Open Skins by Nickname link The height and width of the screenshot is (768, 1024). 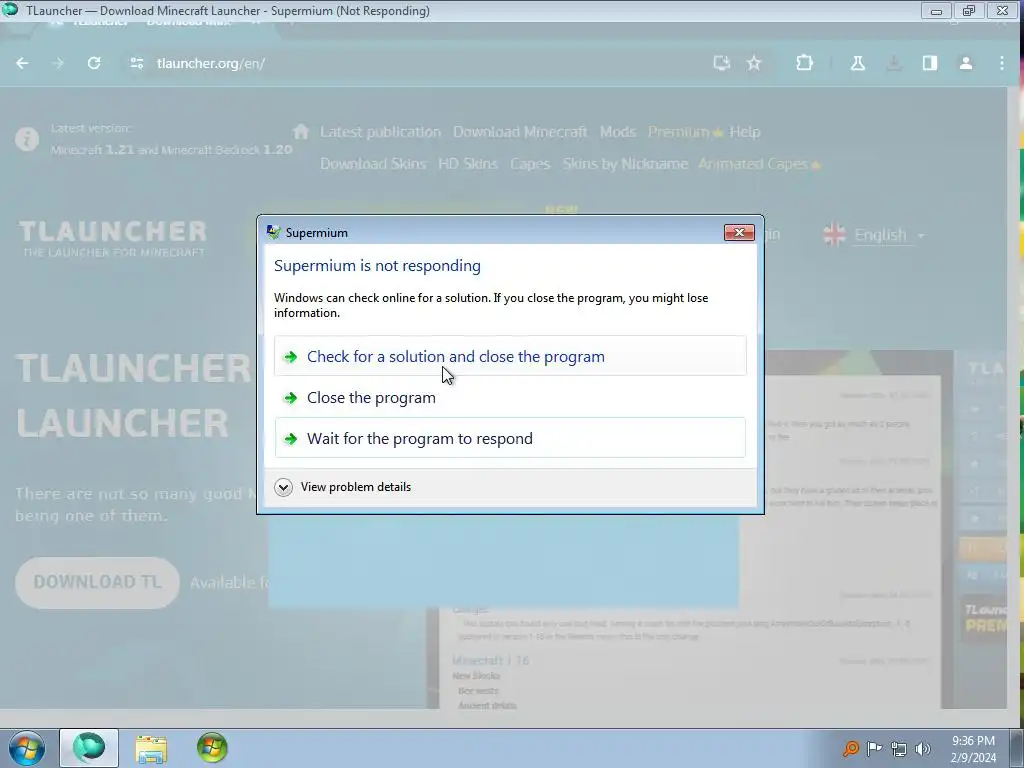tap(625, 164)
